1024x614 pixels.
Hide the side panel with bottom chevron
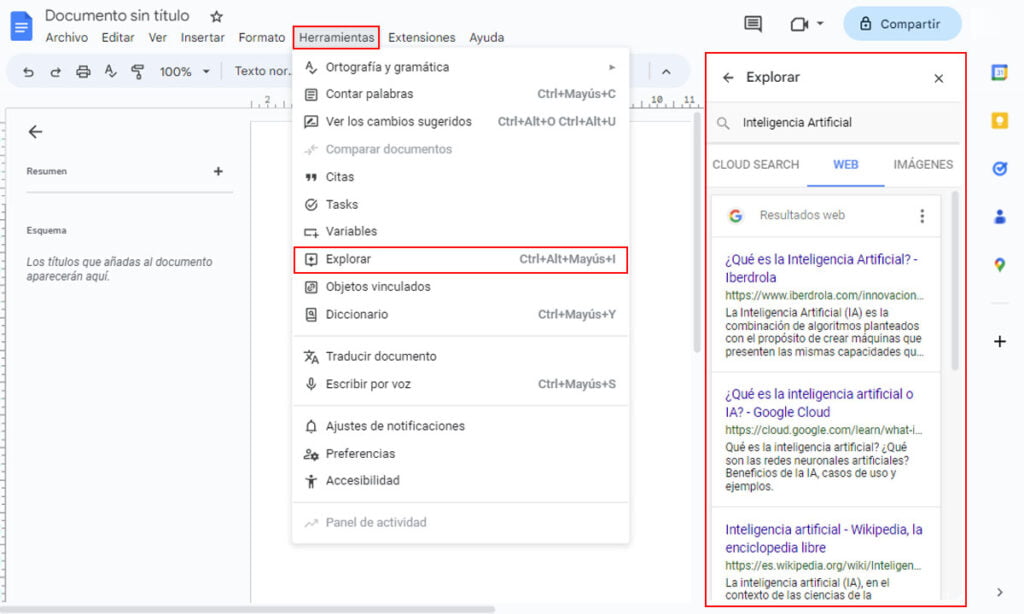(x=999, y=592)
